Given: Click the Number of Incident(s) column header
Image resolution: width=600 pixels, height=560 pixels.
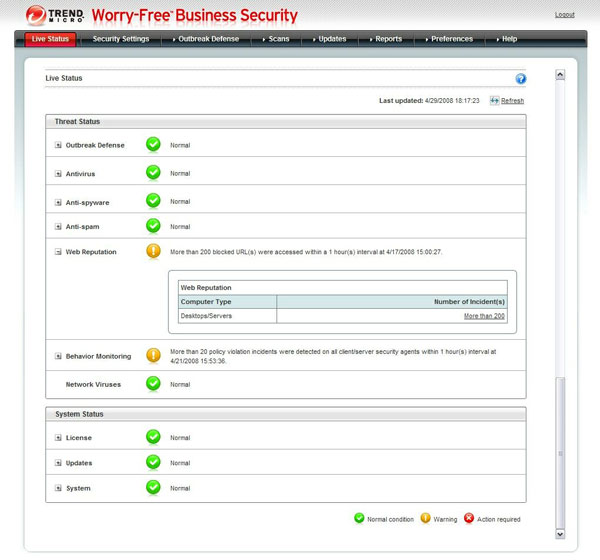Looking at the screenshot, I should 392,302.
